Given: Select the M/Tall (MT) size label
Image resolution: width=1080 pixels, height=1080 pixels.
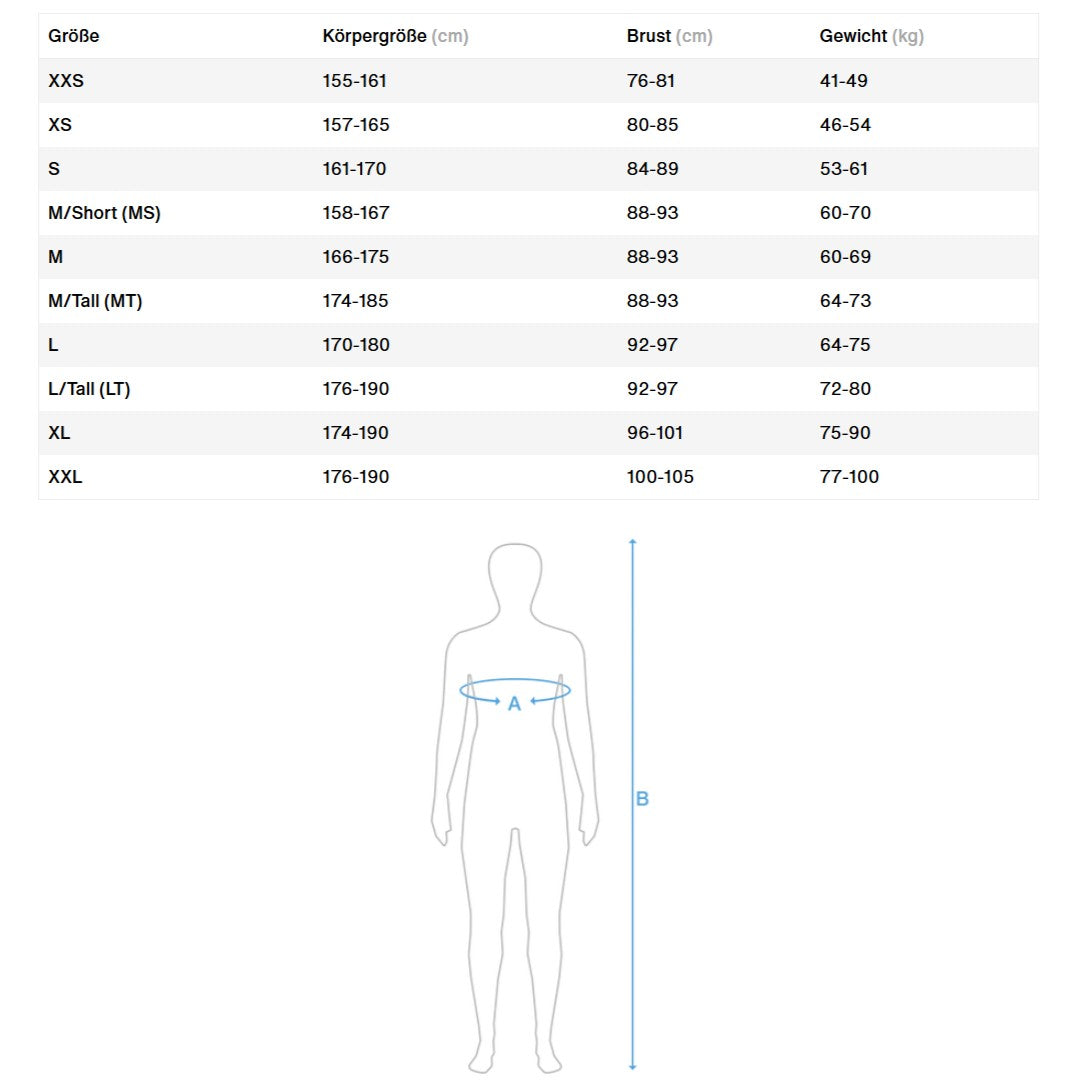Looking at the screenshot, I should pyautogui.click(x=95, y=301).
